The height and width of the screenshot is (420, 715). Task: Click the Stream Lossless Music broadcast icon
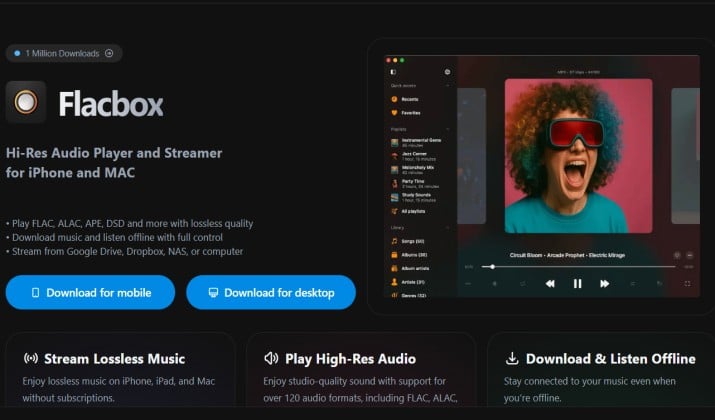(x=31, y=358)
